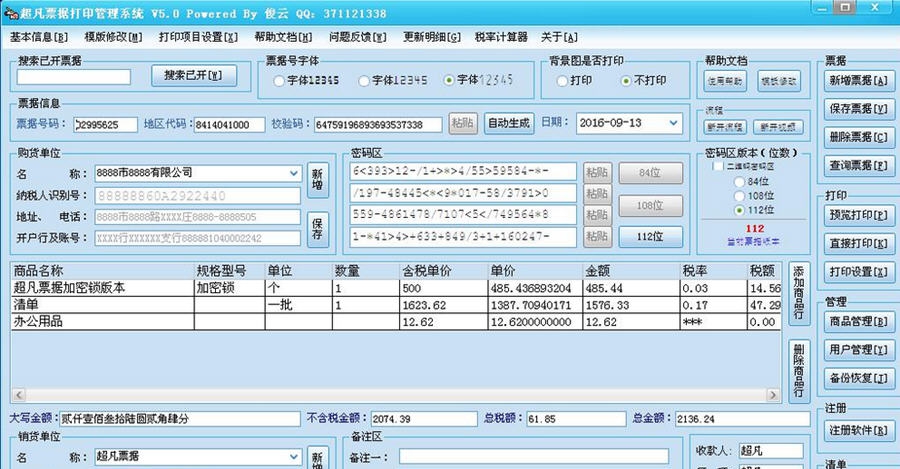The height and width of the screenshot is (469, 900).
Task: Click 粘贴 beside the first password line
Action: pos(598,173)
